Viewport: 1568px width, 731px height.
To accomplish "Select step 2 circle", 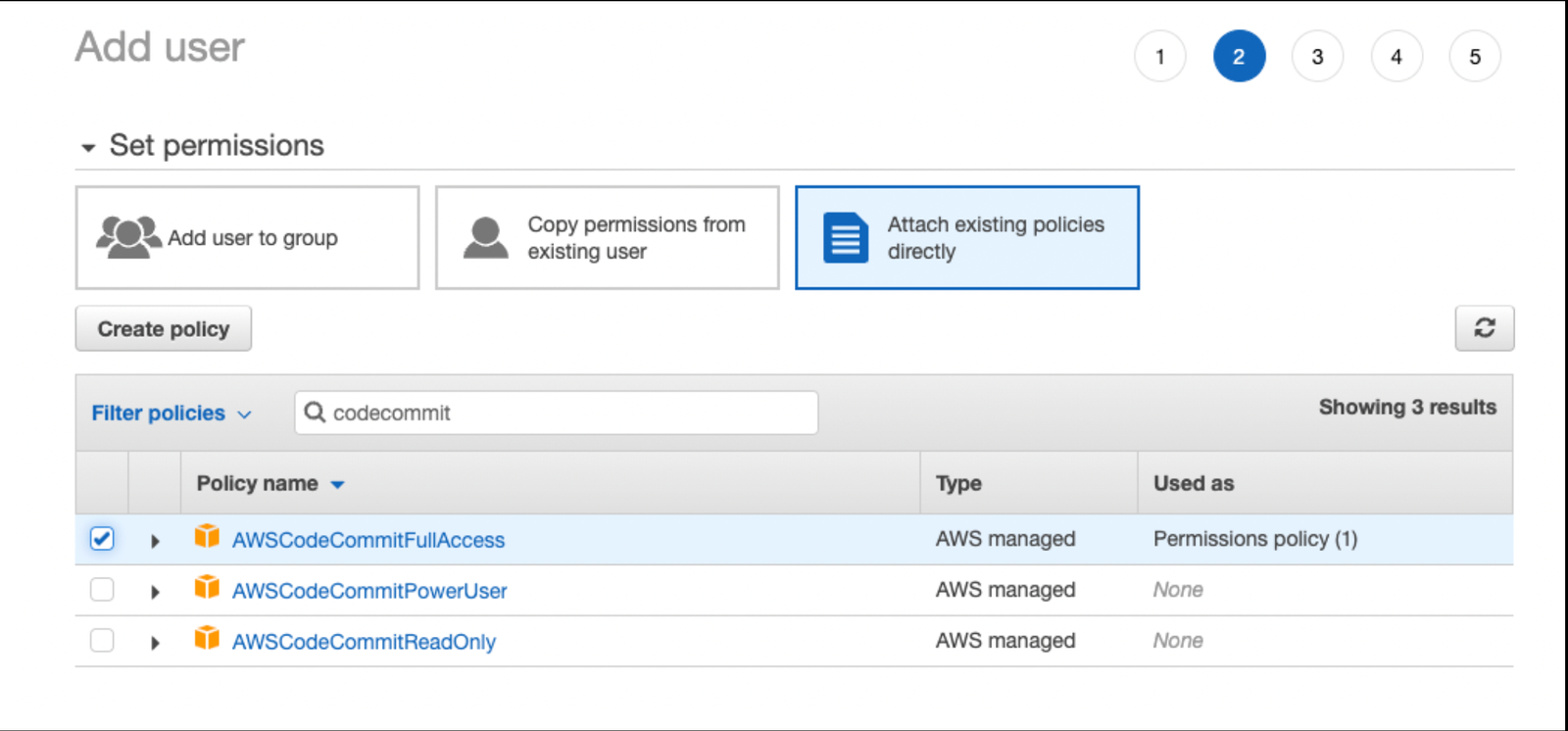I will point(1239,57).
